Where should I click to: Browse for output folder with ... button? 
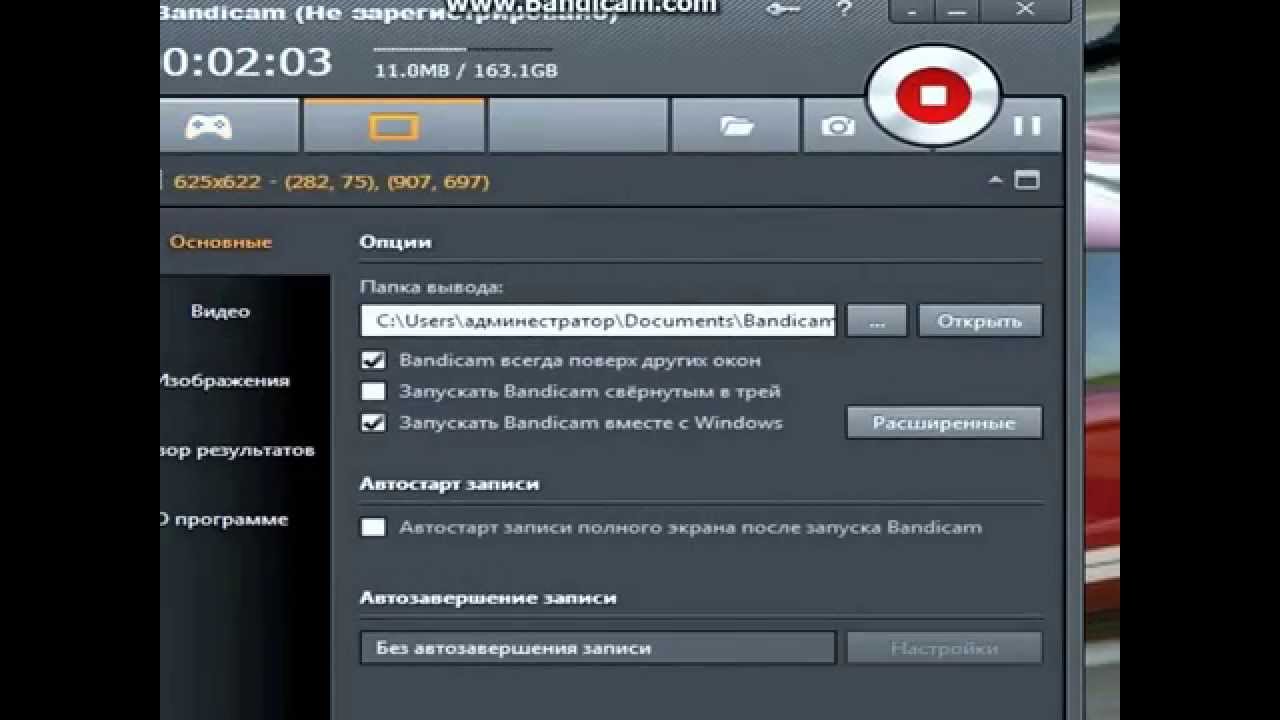pyautogui.click(x=877, y=321)
